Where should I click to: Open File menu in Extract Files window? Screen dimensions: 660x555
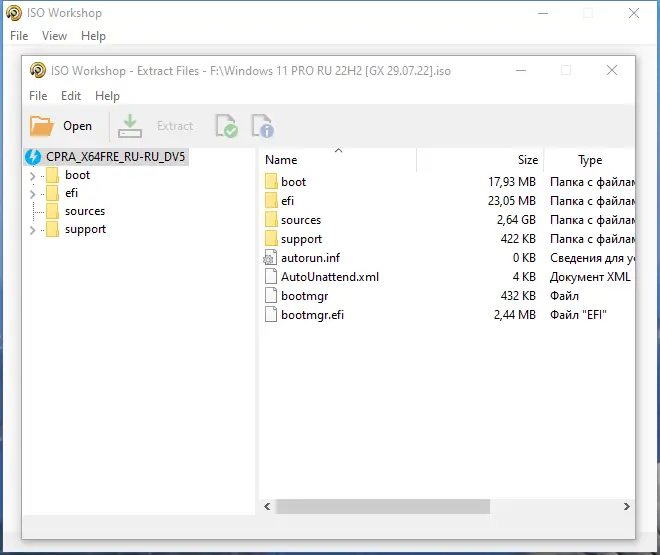[x=38, y=96]
